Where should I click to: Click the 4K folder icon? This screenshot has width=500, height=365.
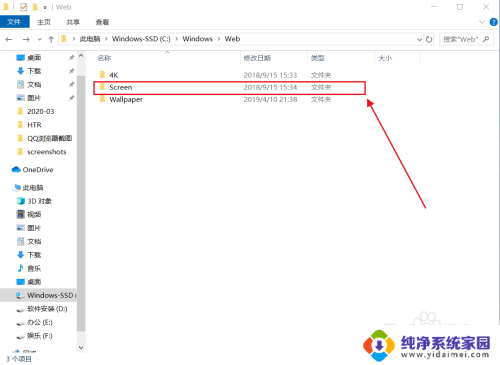pos(102,75)
